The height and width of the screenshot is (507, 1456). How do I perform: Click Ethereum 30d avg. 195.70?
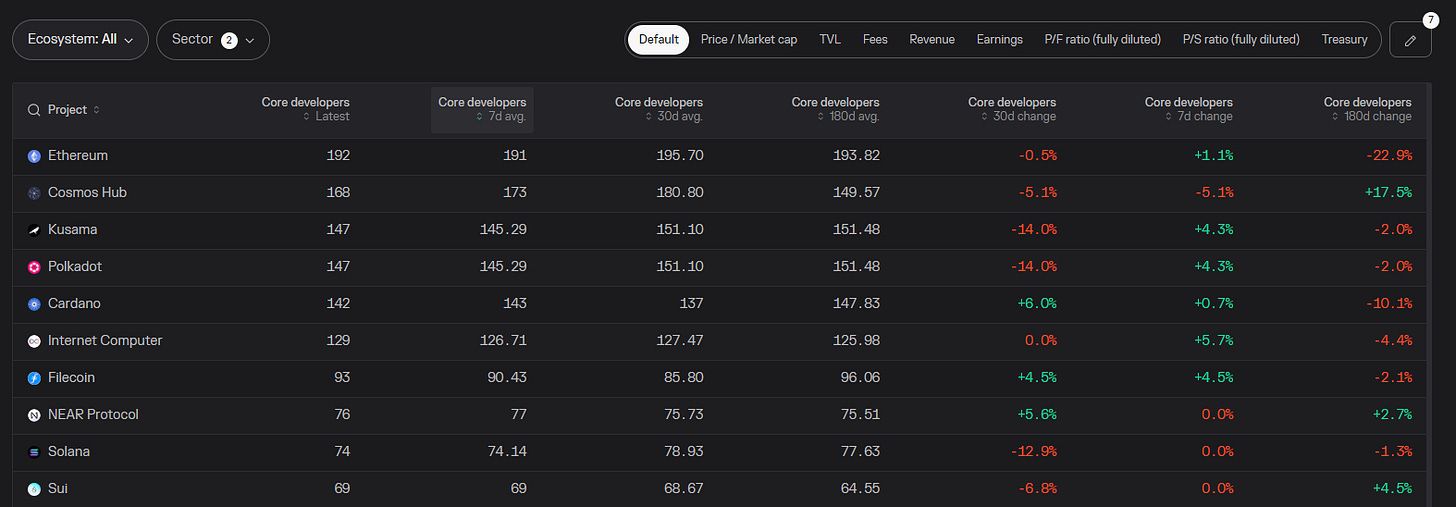(x=680, y=156)
